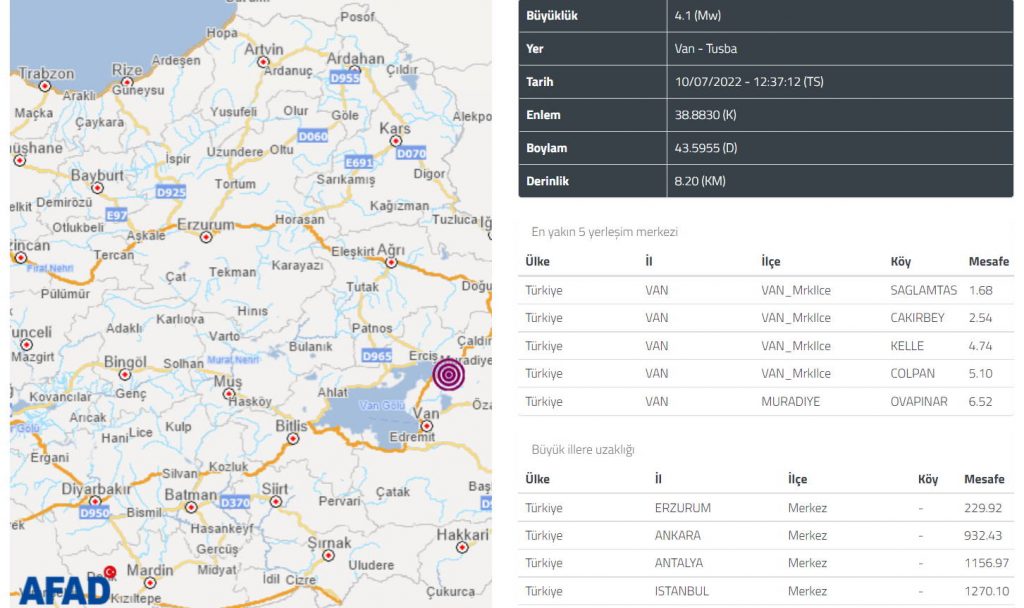Click the Derinlik row label
Screen dimensions: 1024x608
tap(546, 181)
